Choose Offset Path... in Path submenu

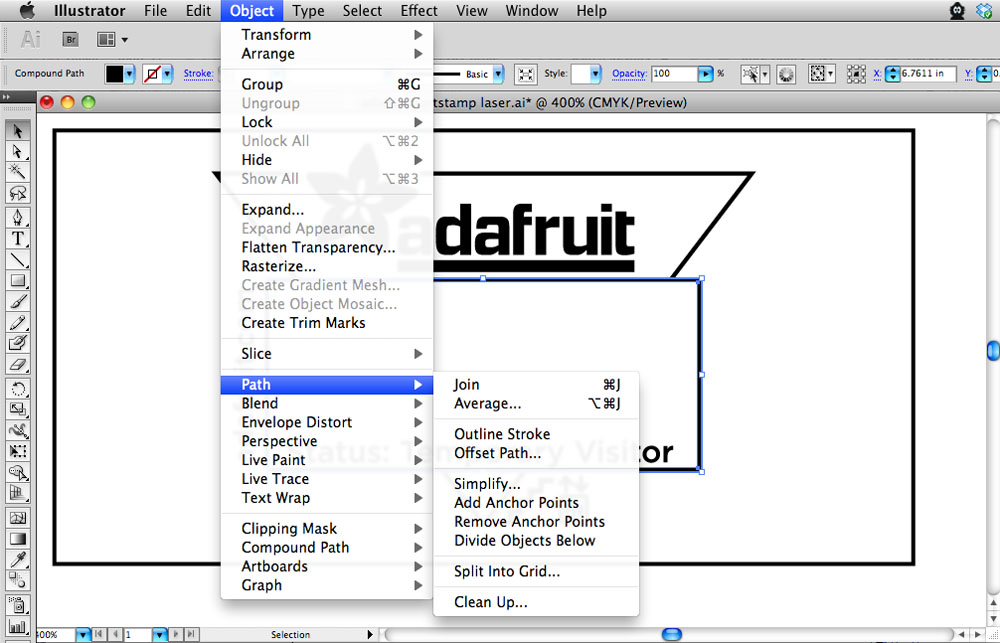point(536,453)
